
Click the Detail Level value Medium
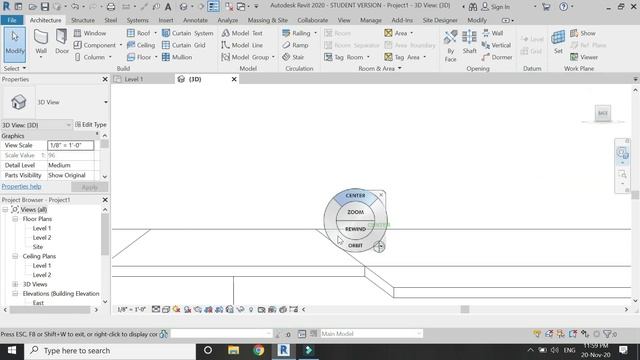coord(72,165)
